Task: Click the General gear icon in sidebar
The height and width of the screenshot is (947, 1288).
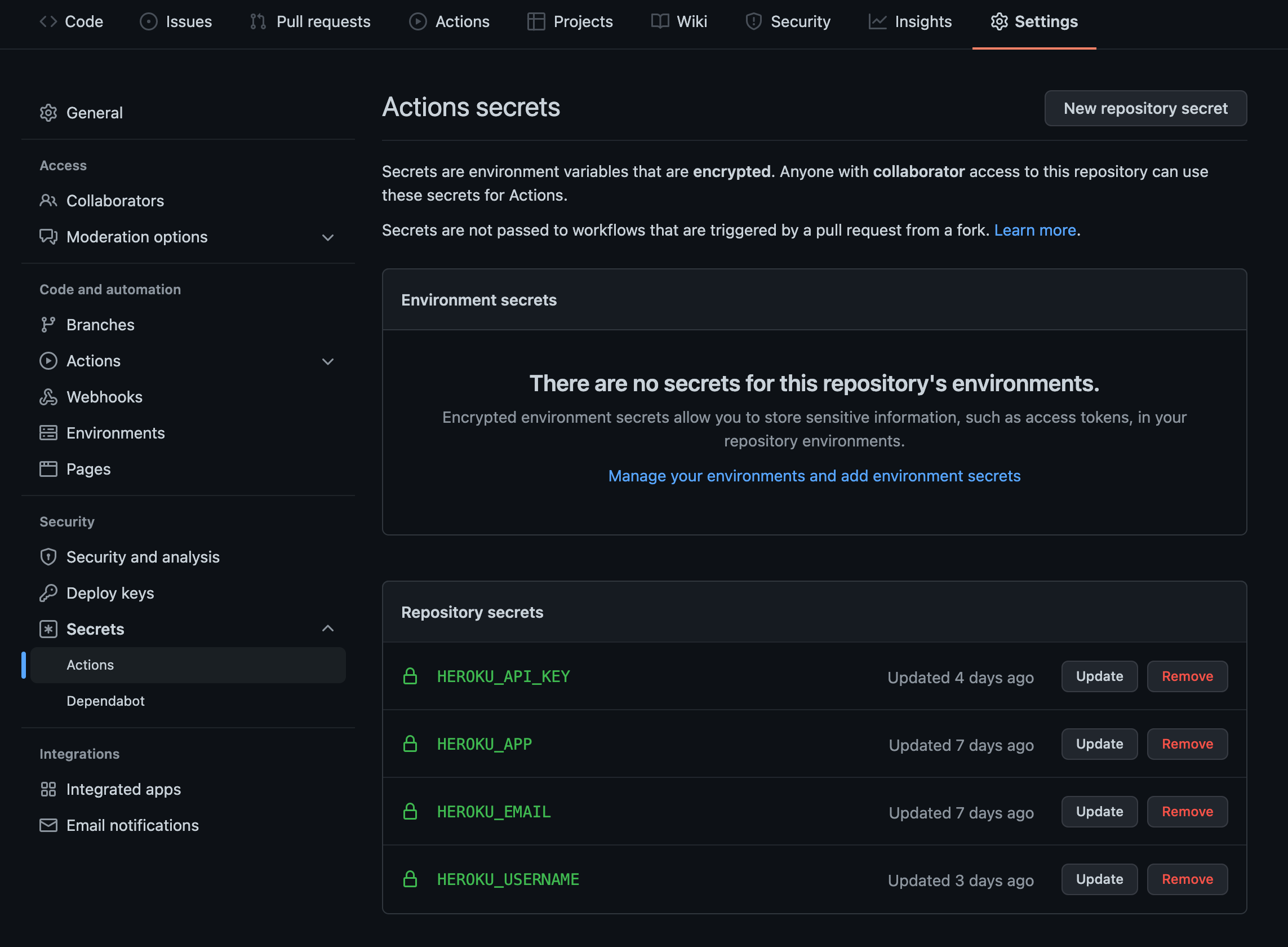Action: click(x=48, y=113)
